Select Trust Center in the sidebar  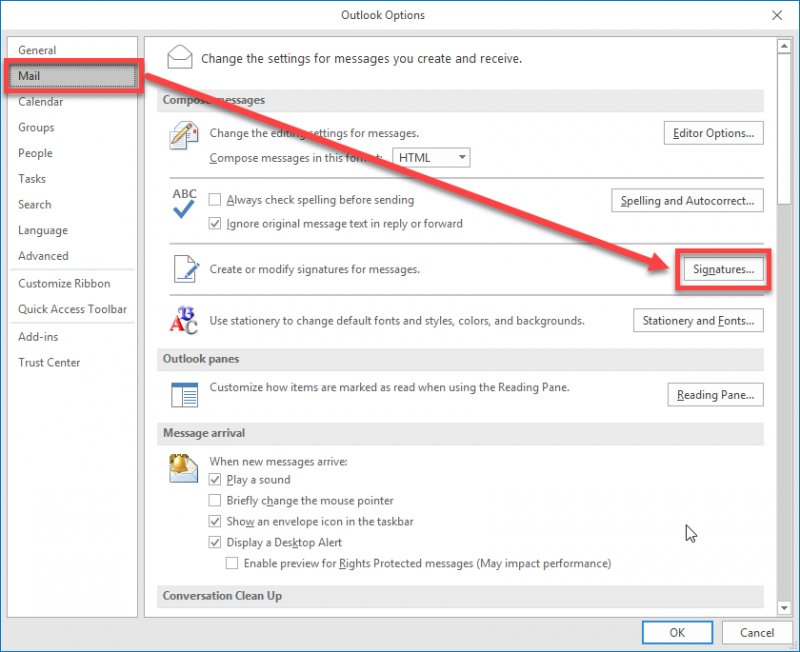pos(49,362)
